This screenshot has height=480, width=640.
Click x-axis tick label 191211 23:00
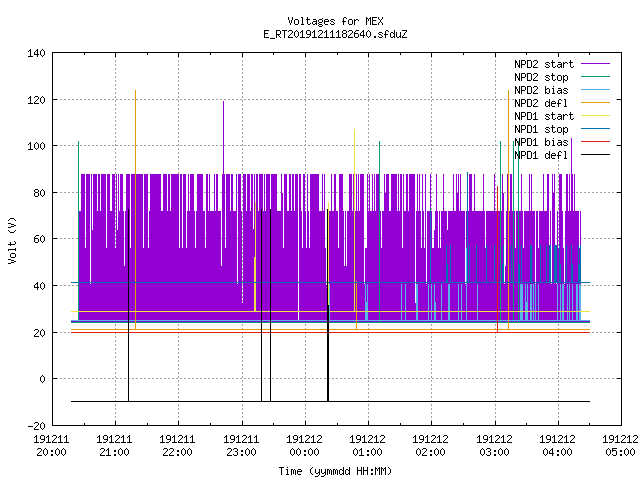[241, 446]
